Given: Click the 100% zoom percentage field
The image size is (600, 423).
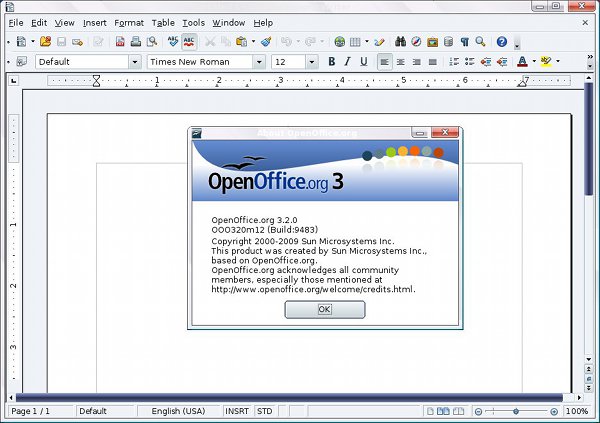Looking at the screenshot, I should tap(577, 411).
